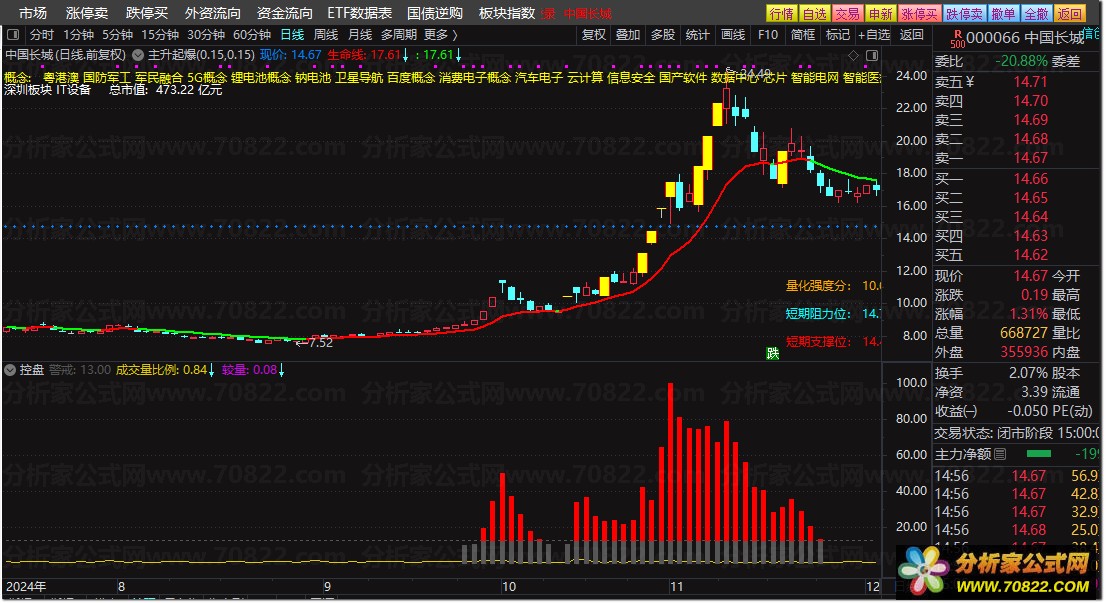Viewport: 1106px width, 603px height.
Task: Open the 国债逆购 menu
Action: coord(435,13)
